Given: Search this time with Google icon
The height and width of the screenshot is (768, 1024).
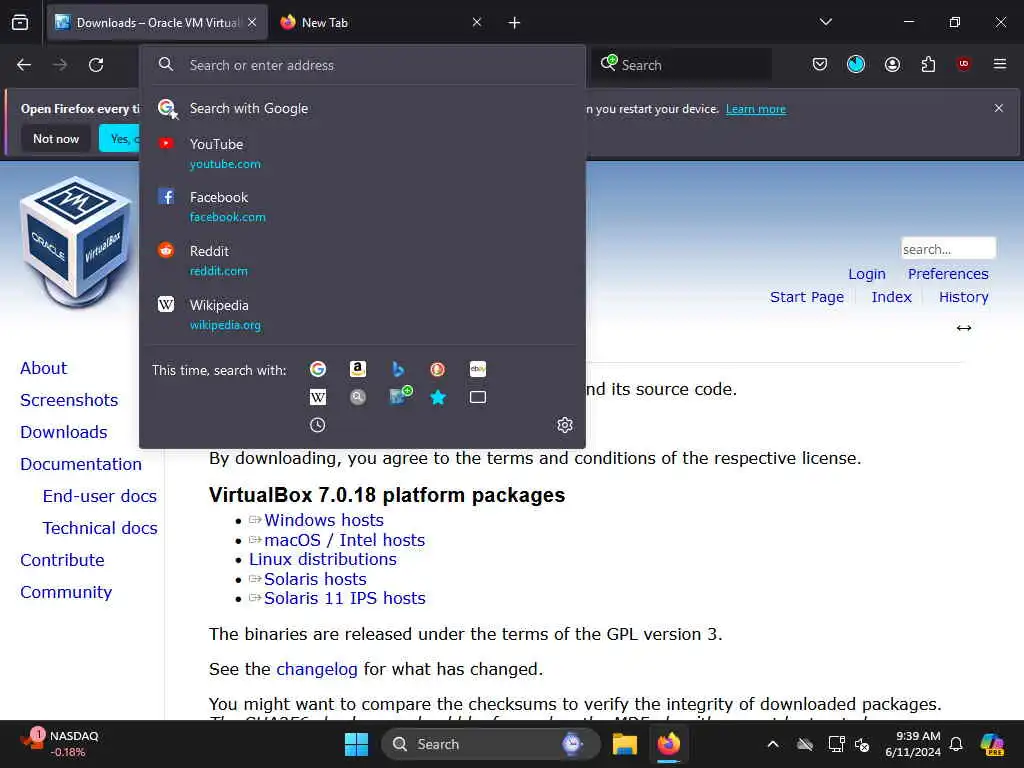Looking at the screenshot, I should 318,370.
